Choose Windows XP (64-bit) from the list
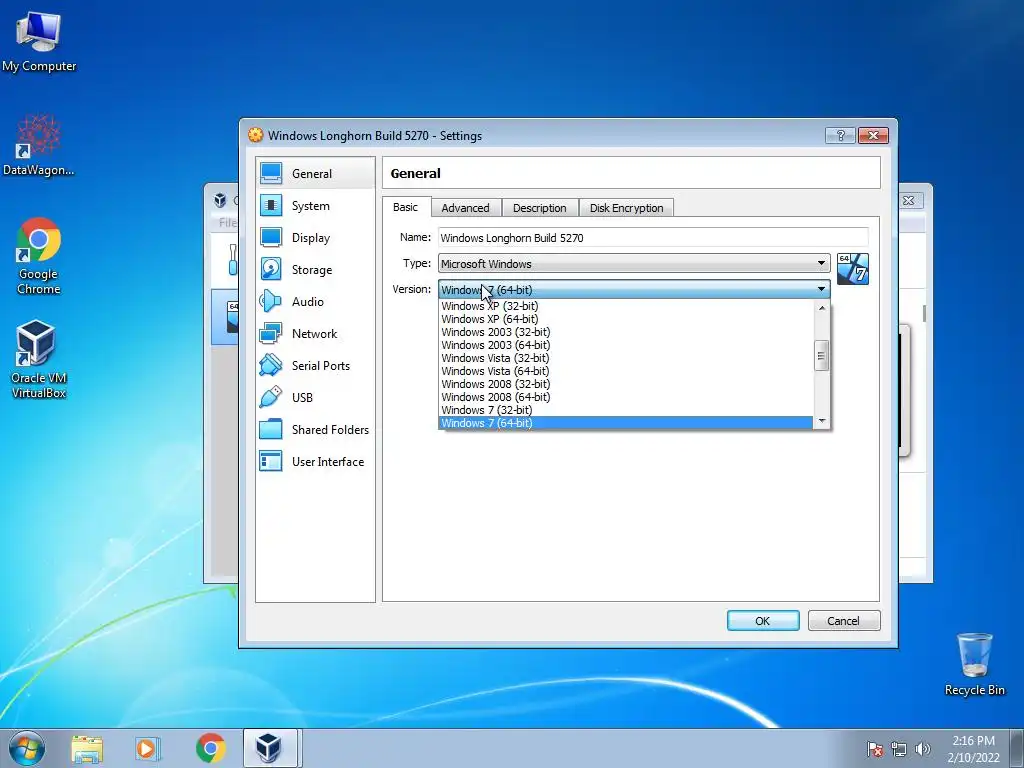 [x=626, y=319]
